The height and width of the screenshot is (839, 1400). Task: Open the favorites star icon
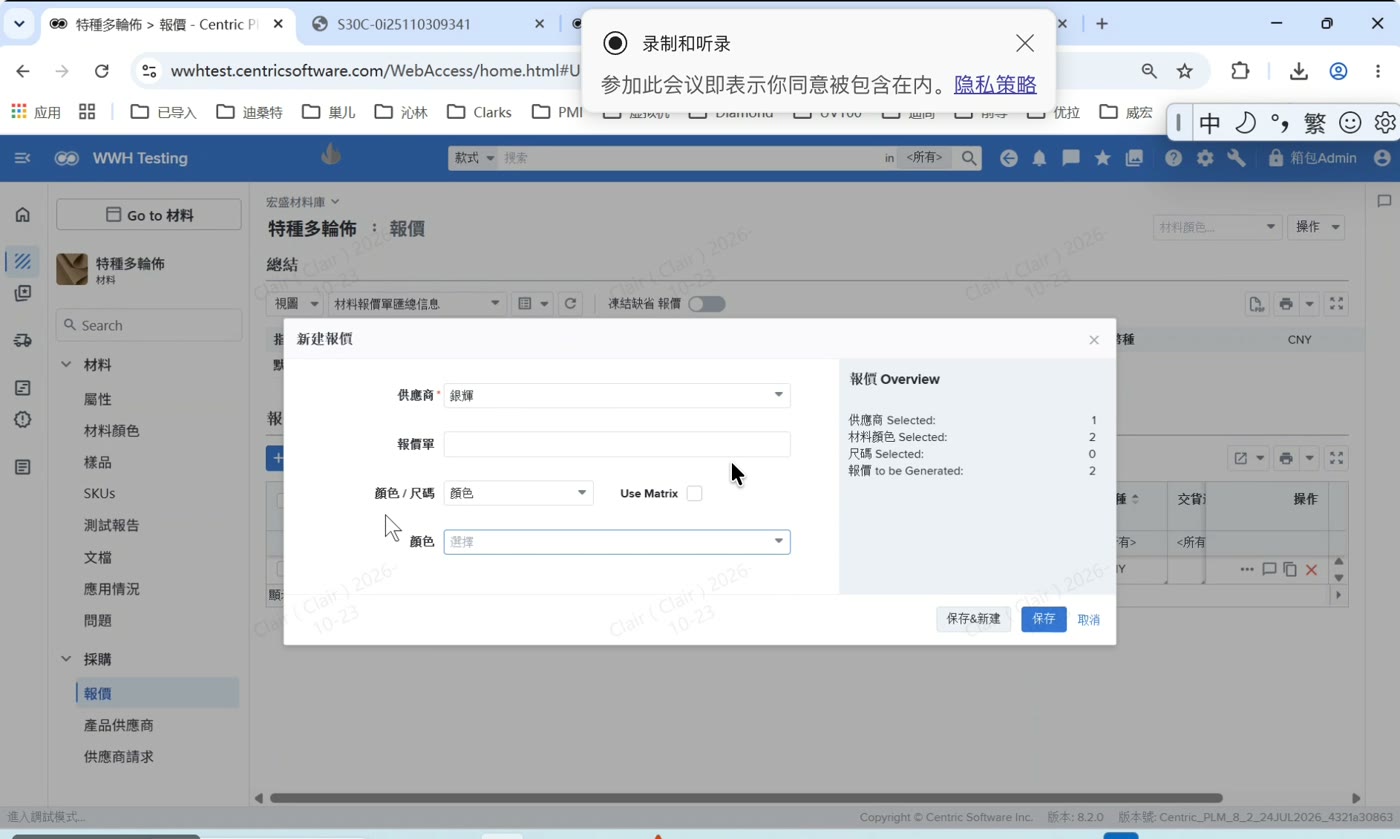[x=1102, y=158]
